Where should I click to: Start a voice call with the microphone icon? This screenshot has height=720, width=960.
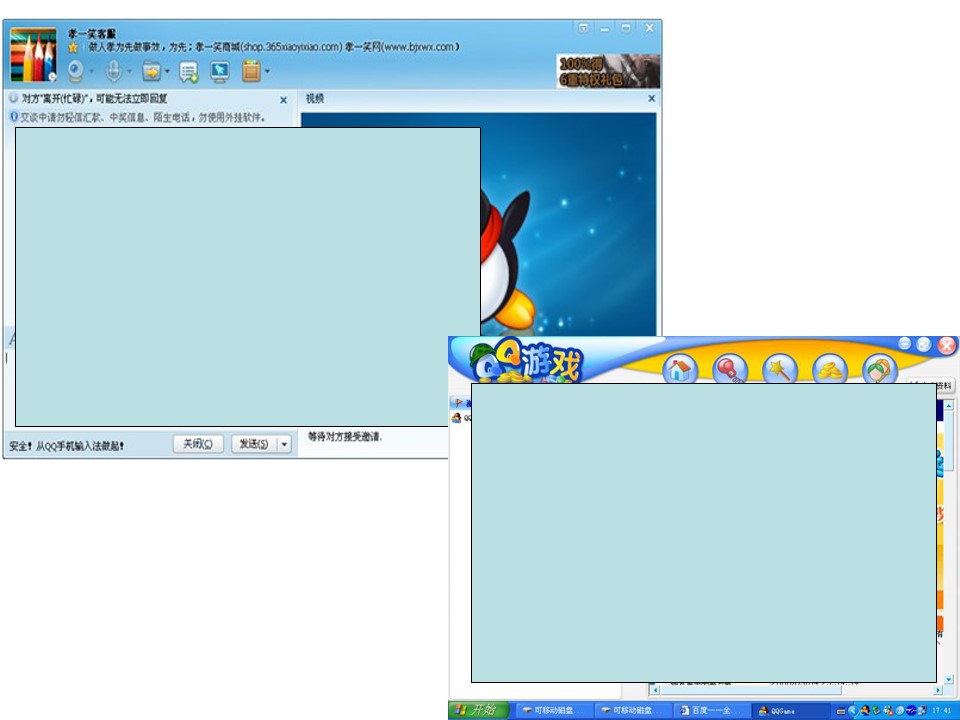[113, 71]
